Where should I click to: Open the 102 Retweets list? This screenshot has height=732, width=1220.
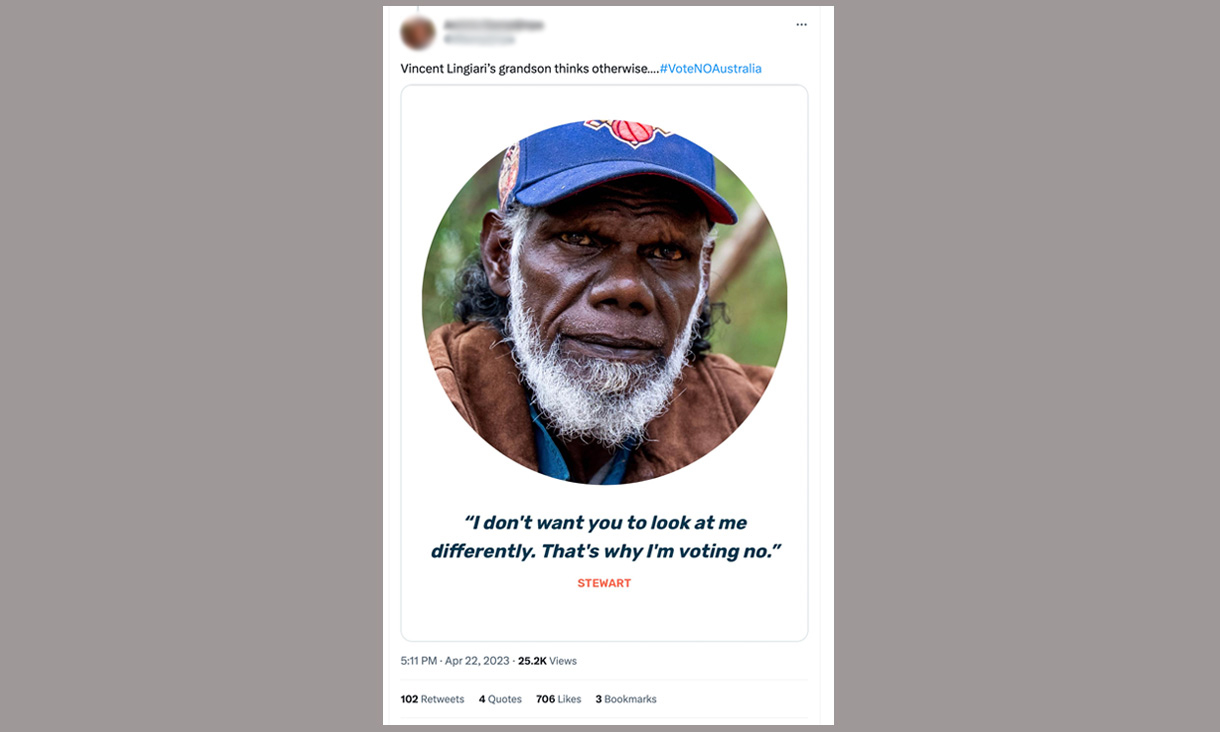(432, 699)
